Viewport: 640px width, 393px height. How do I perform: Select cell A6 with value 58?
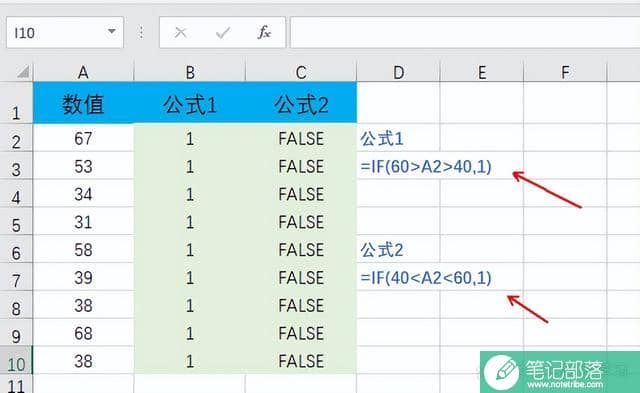tap(83, 249)
